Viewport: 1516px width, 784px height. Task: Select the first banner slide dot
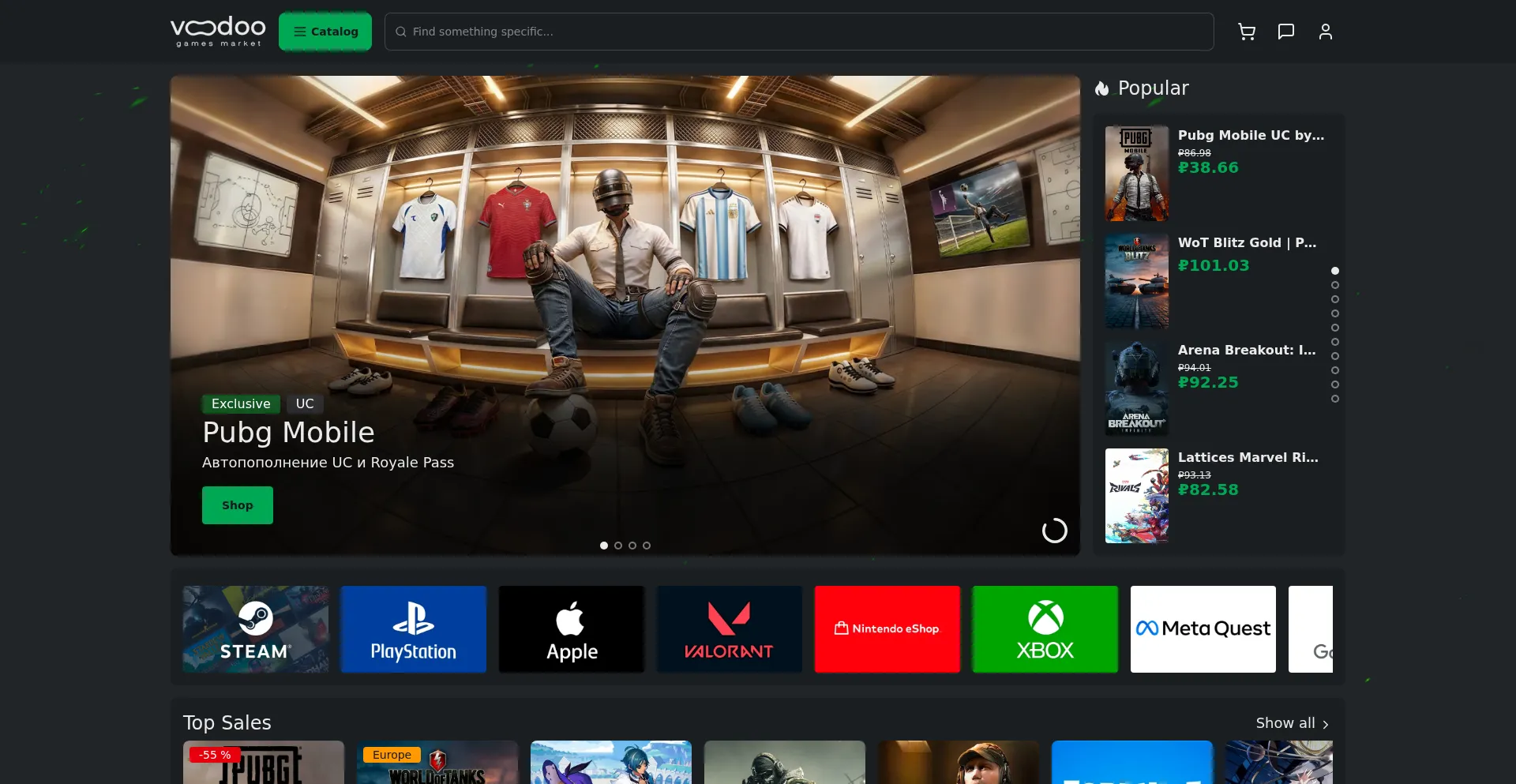604,546
